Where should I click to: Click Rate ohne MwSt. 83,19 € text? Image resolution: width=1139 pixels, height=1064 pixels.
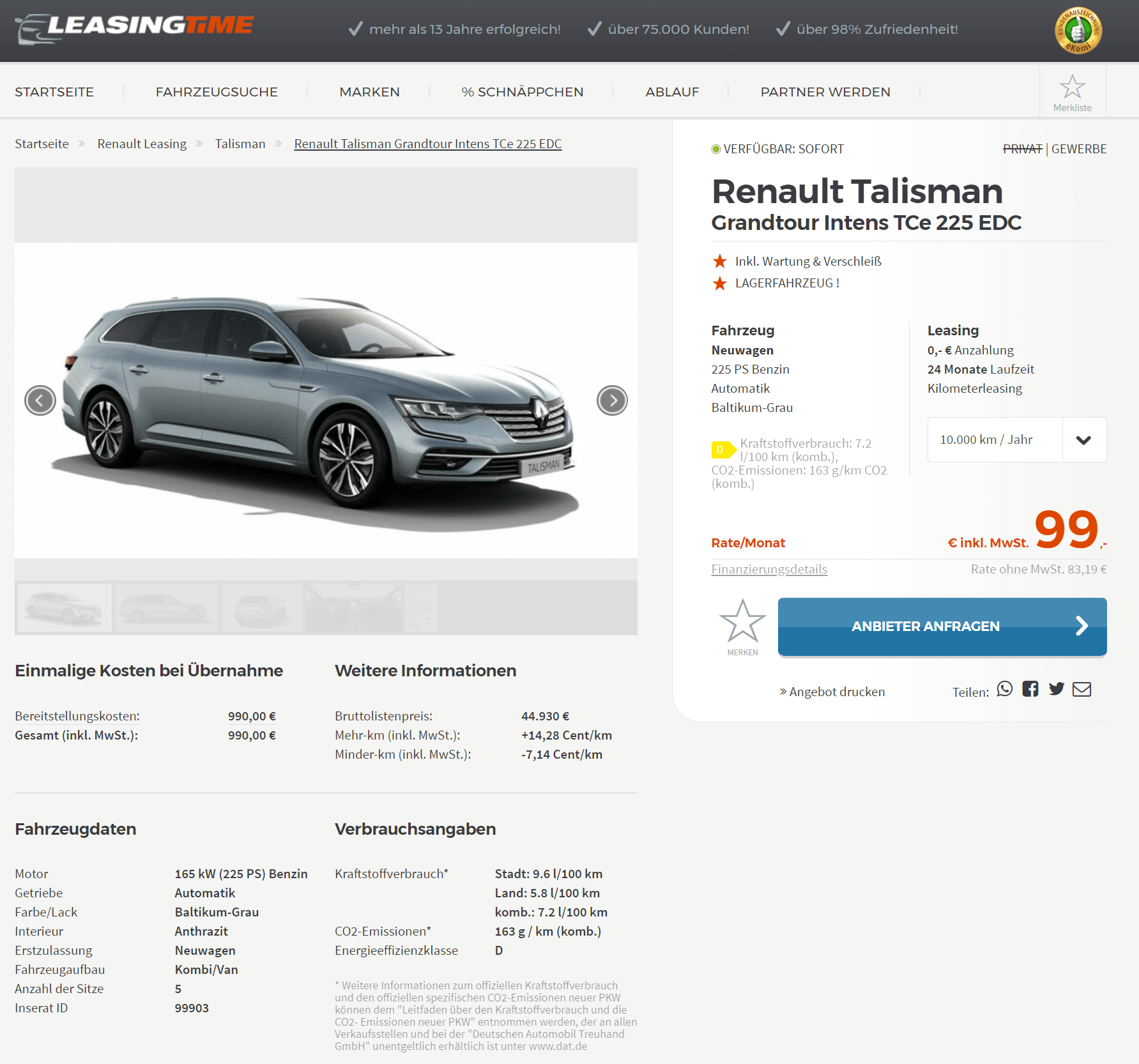point(1039,569)
